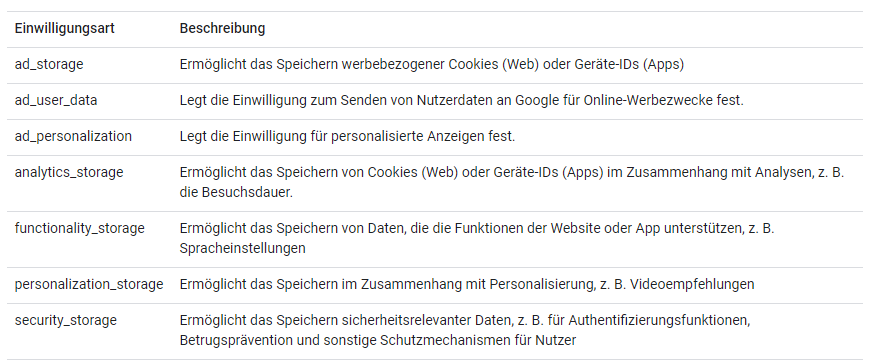The image size is (878, 364).
Task: Click the ad_storage description about werbebezogener Cookies
Action: pyautogui.click(x=432, y=64)
